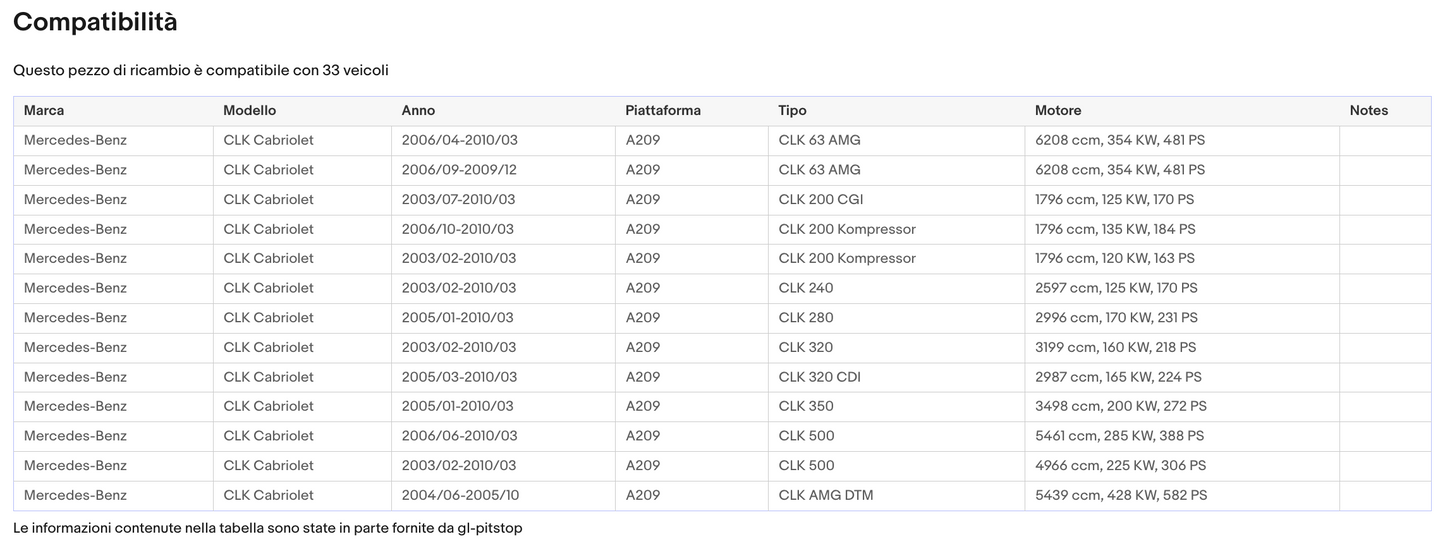Select the 2004/06-2005/10 year cell
1445x551 pixels.
(460, 495)
